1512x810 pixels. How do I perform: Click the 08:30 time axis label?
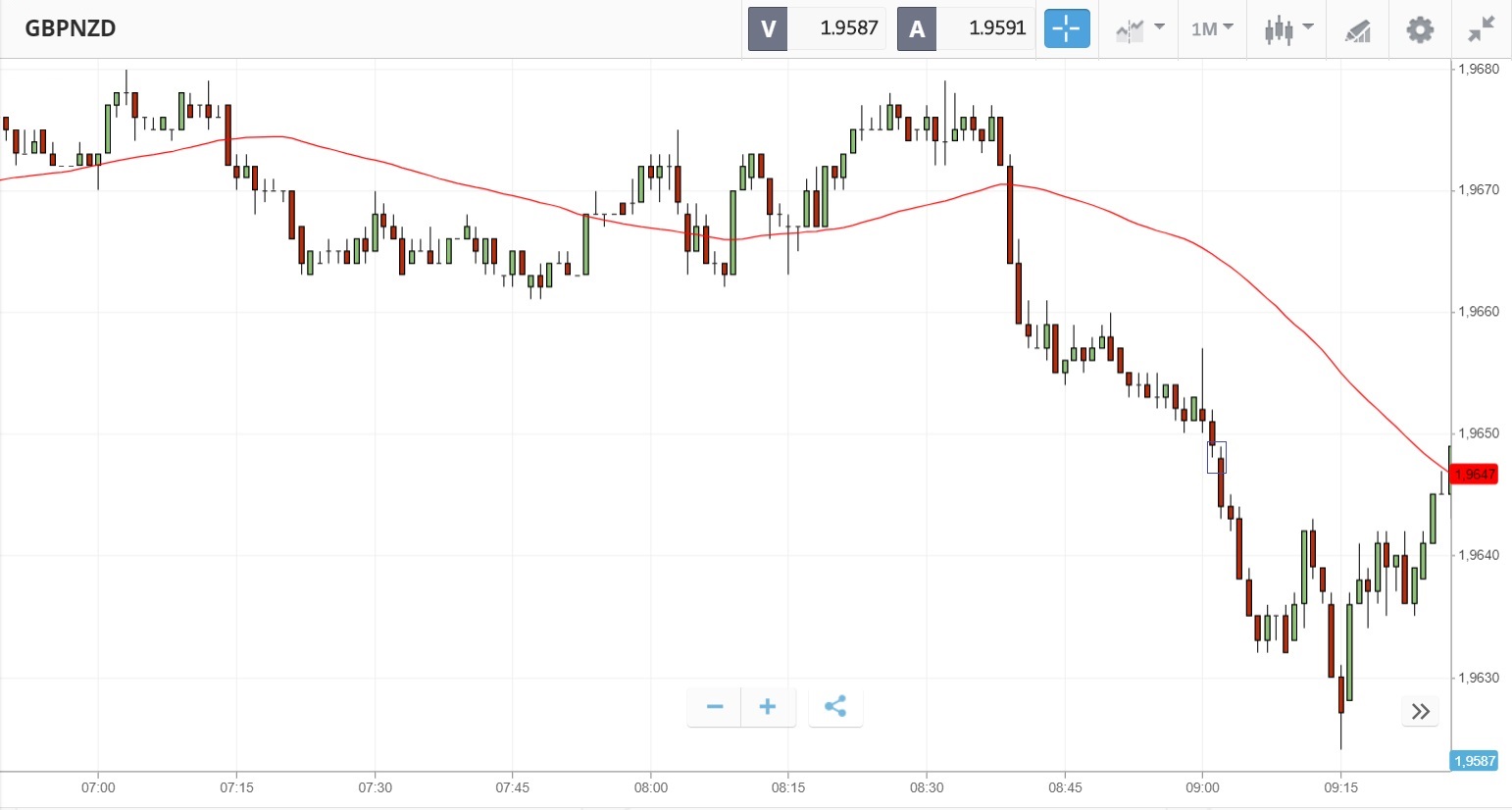click(x=927, y=787)
